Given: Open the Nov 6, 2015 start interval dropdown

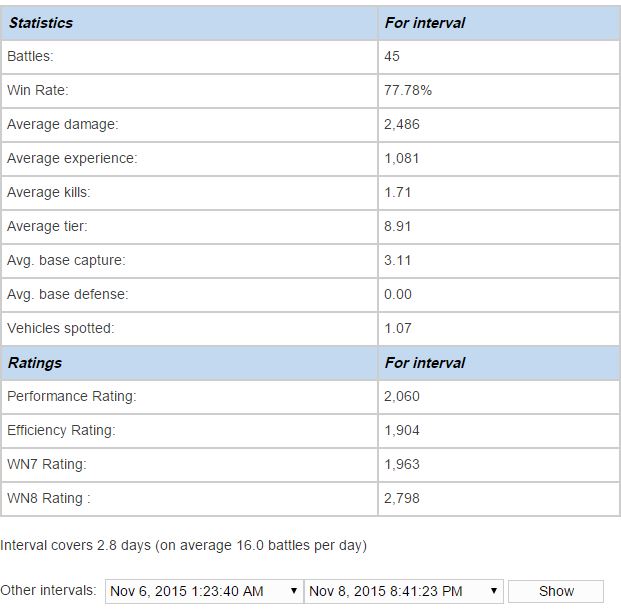Looking at the screenshot, I should click(x=203, y=591).
